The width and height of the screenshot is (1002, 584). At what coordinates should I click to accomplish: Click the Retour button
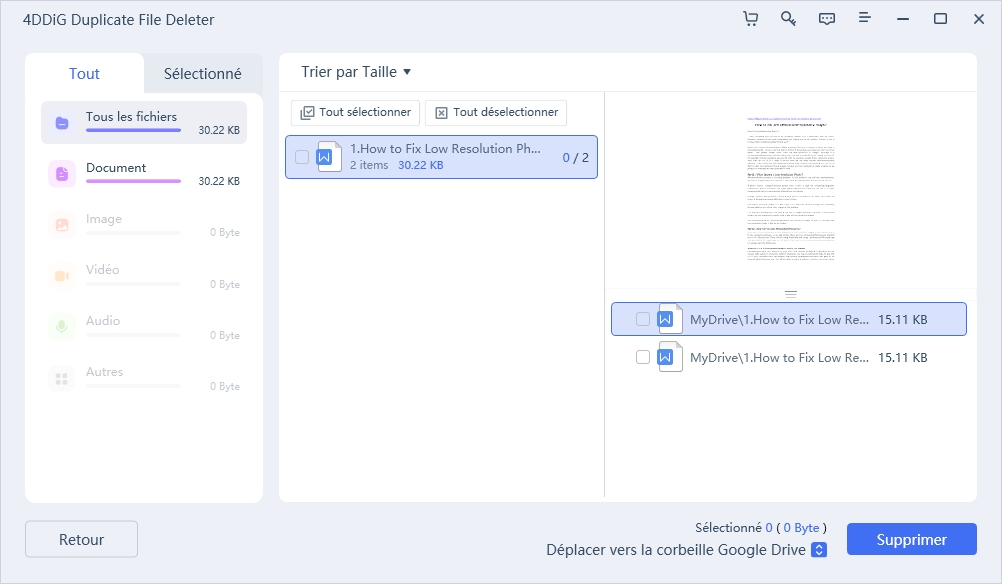(81, 539)
